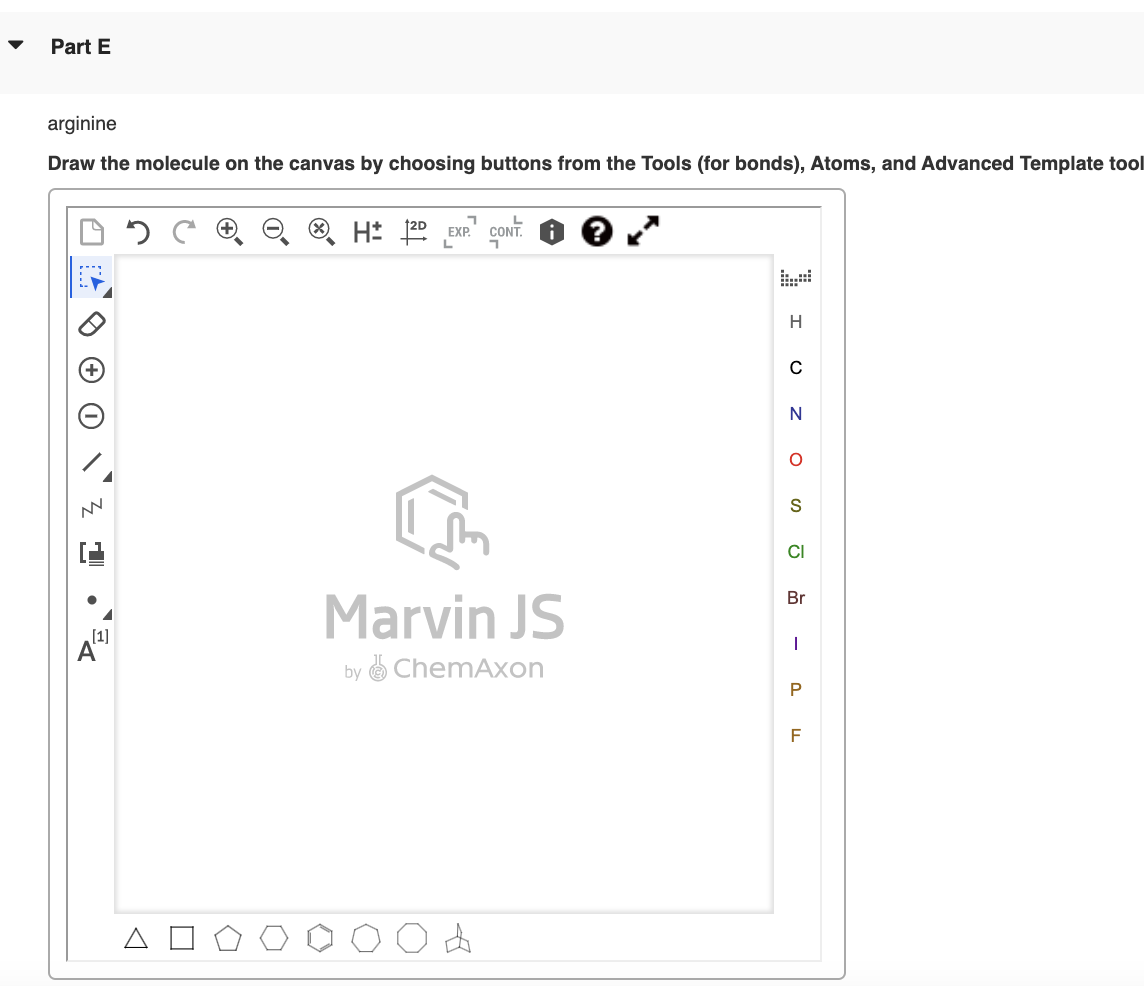Click the Undo button
This screenshot has width=1144, height=986.
137,231
